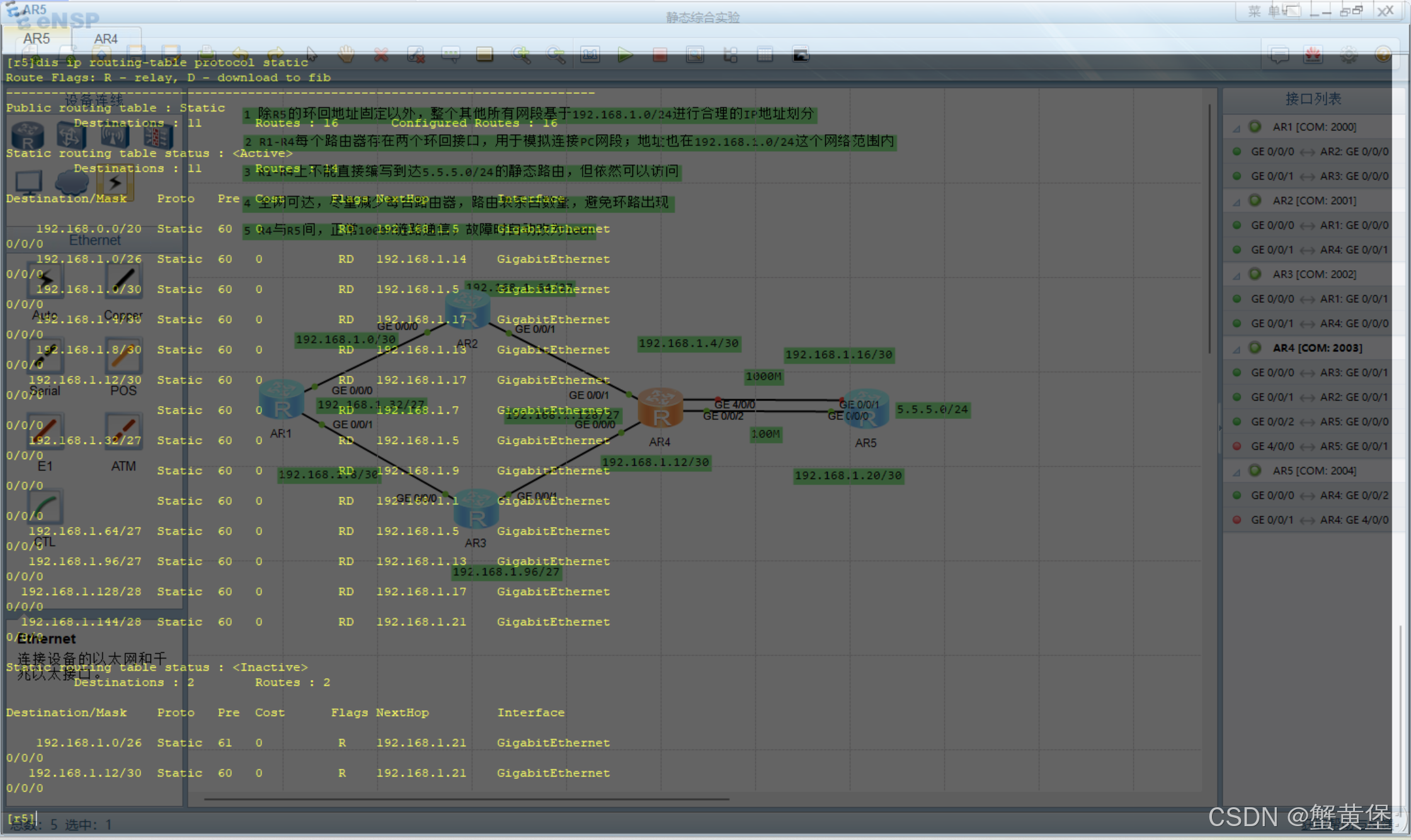Select the hand drag tool in toolbar
The image size is (1411, 840).
coord(346,55)
